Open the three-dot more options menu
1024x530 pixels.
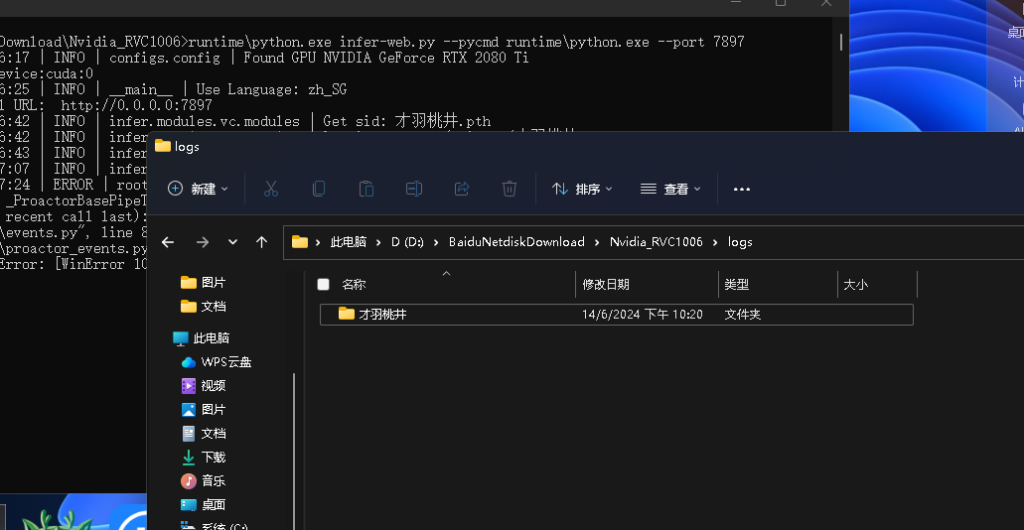742,189
